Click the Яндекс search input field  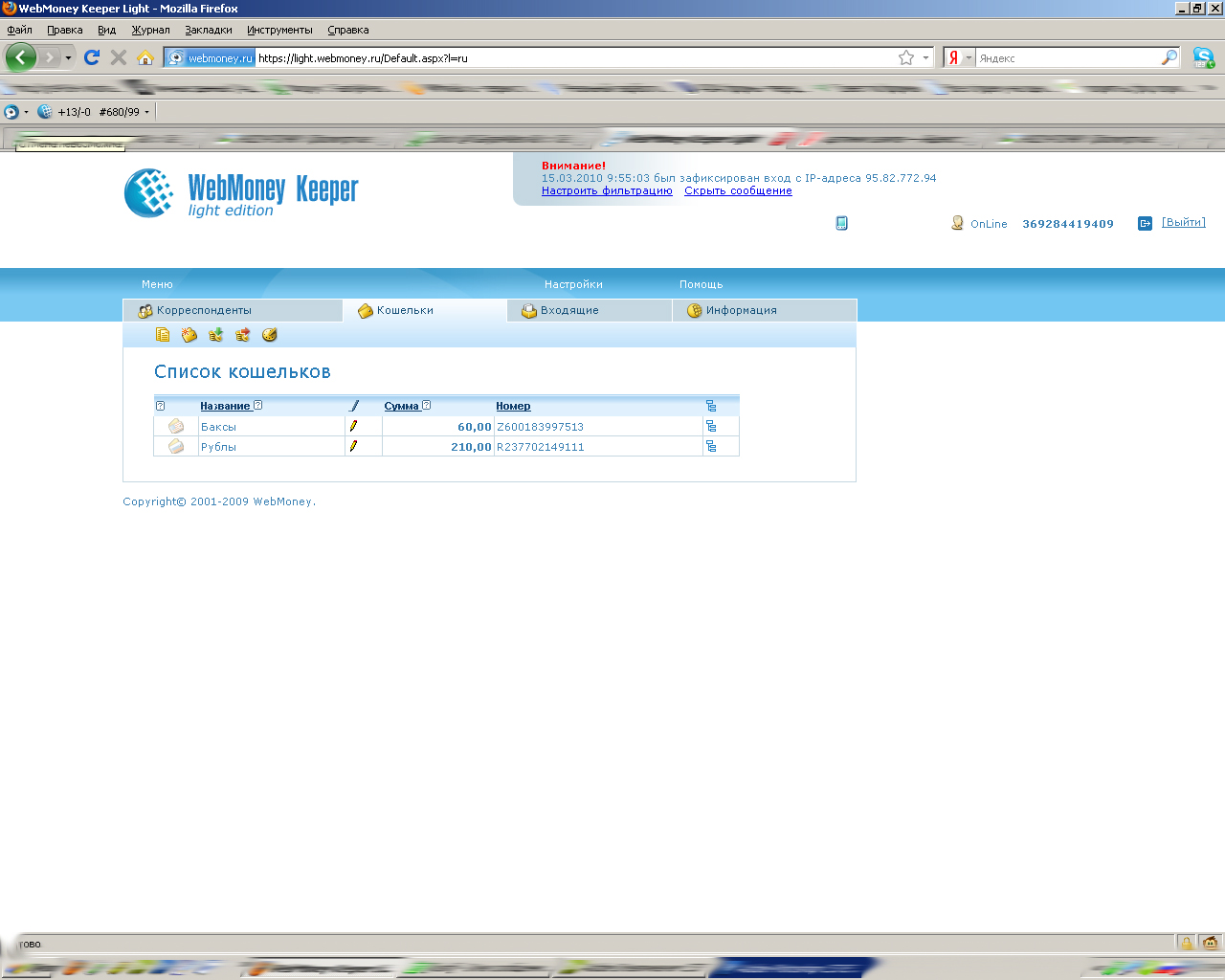1067,57
